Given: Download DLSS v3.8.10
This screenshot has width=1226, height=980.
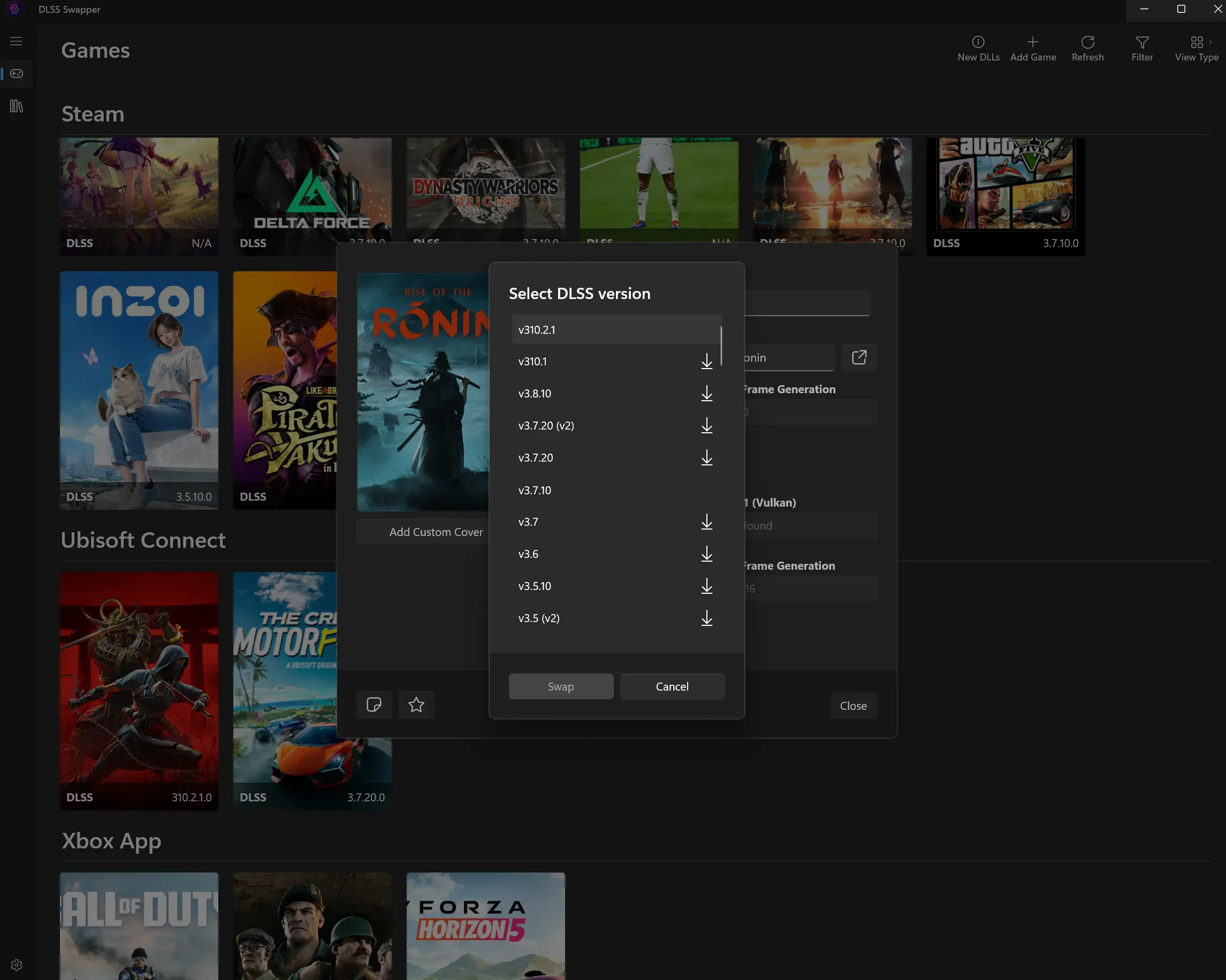Looking at the screenshot, I should pos(706,393).
